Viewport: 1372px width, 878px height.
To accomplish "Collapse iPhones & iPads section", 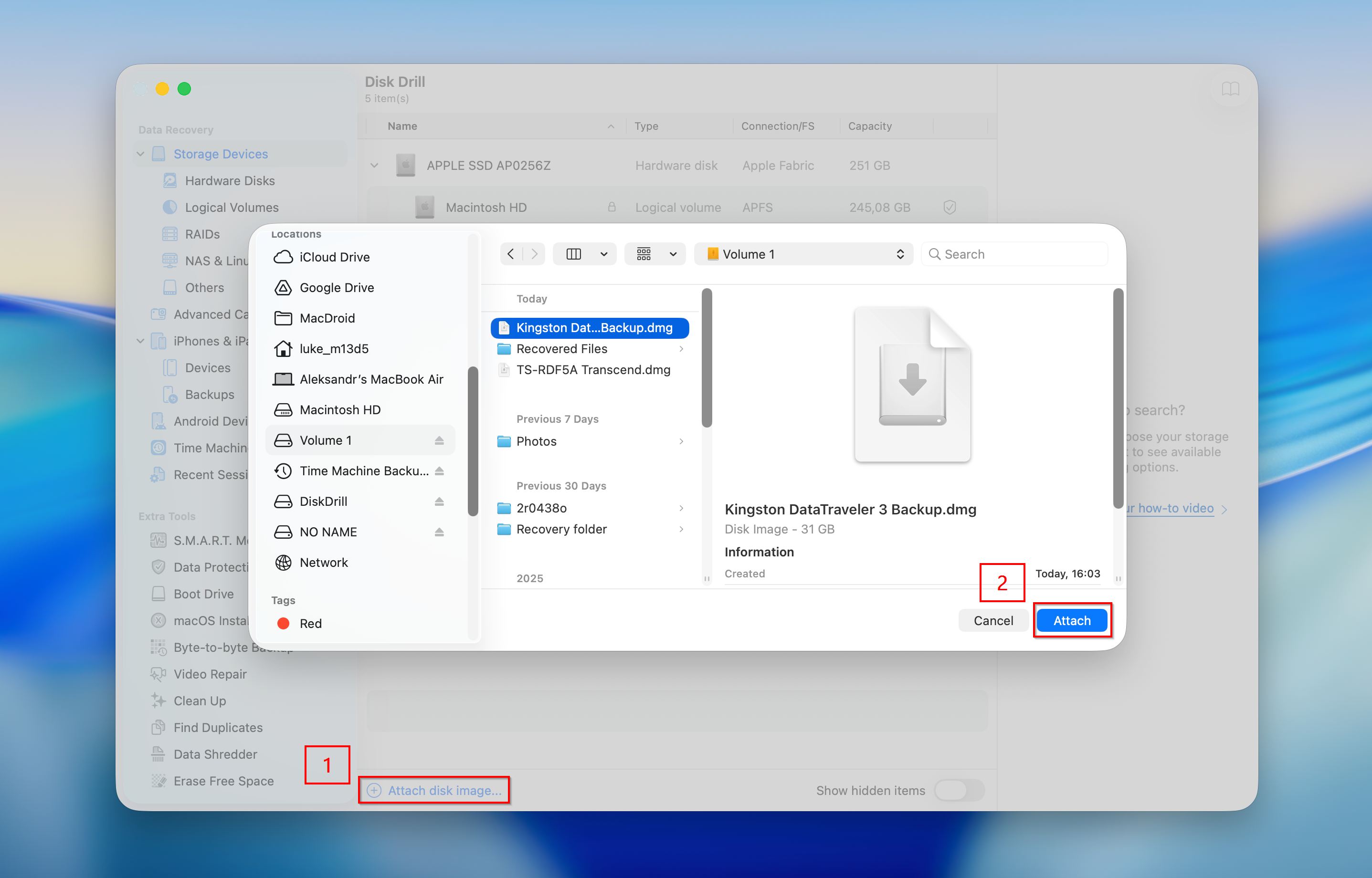I will [140, 341].
